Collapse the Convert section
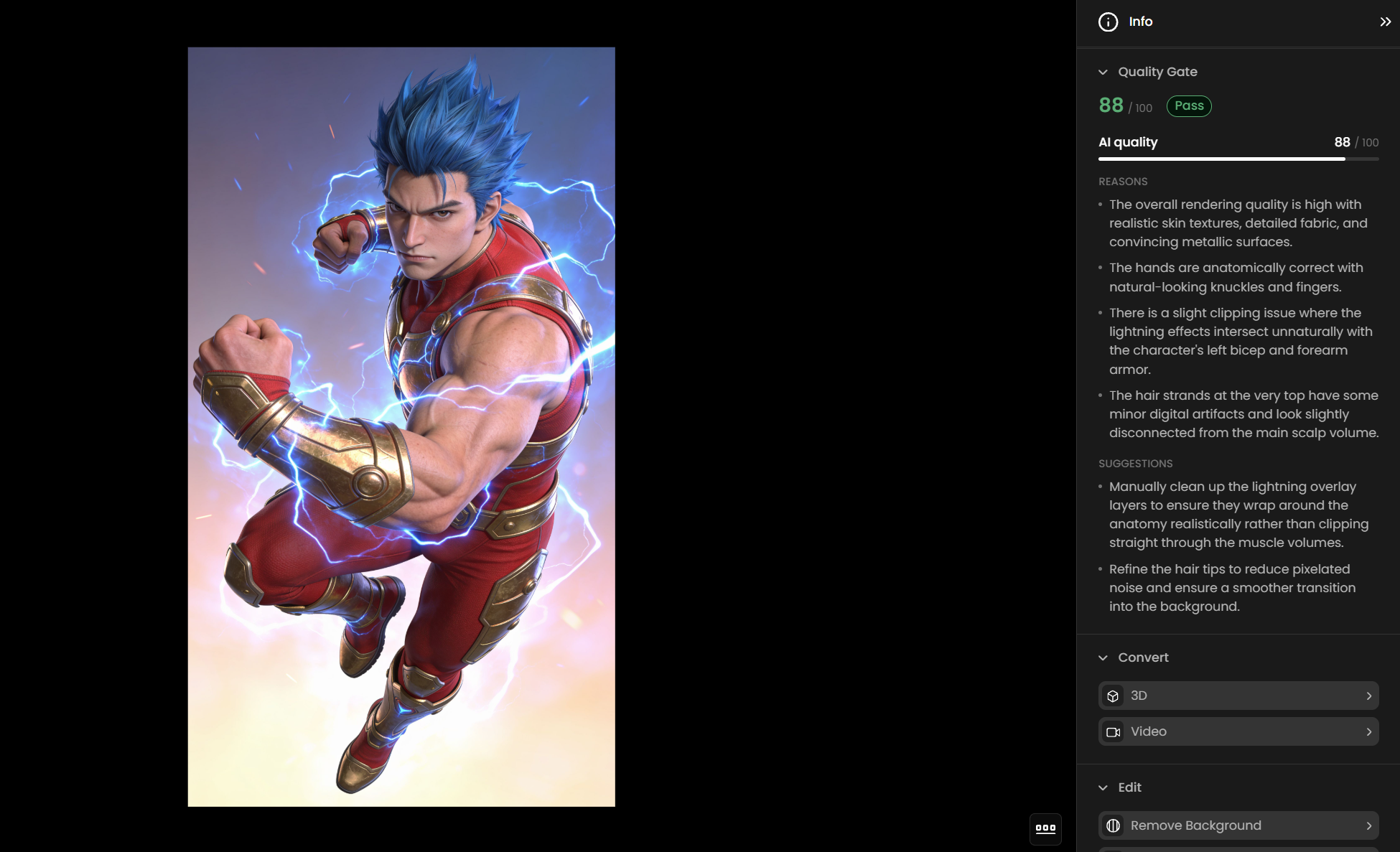 click(1103, 657)
